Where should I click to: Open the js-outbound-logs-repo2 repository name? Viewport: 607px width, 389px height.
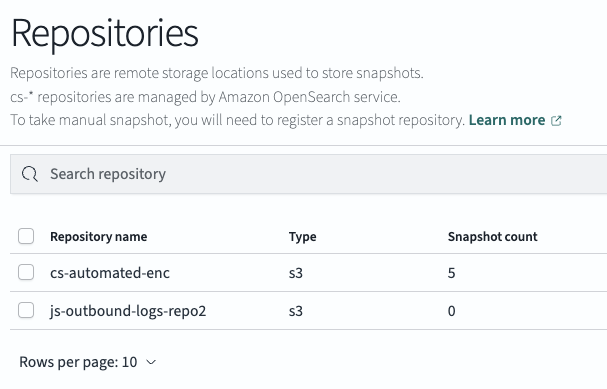click(128, 311)
